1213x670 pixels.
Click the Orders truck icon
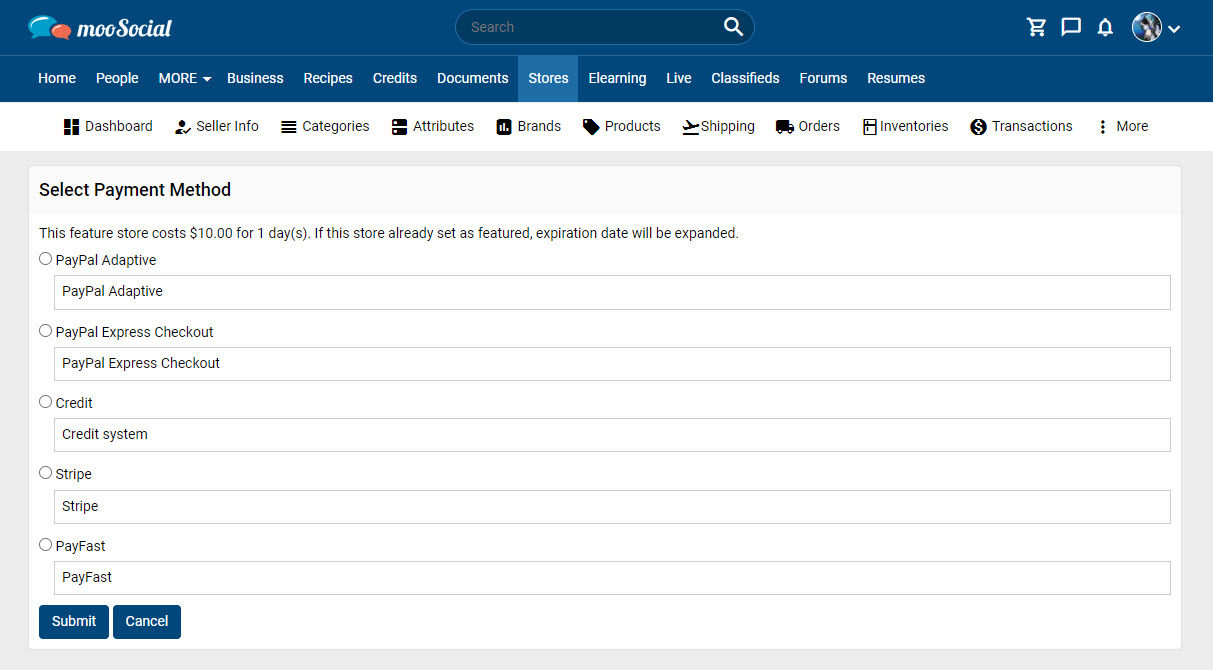click(785, 127)
